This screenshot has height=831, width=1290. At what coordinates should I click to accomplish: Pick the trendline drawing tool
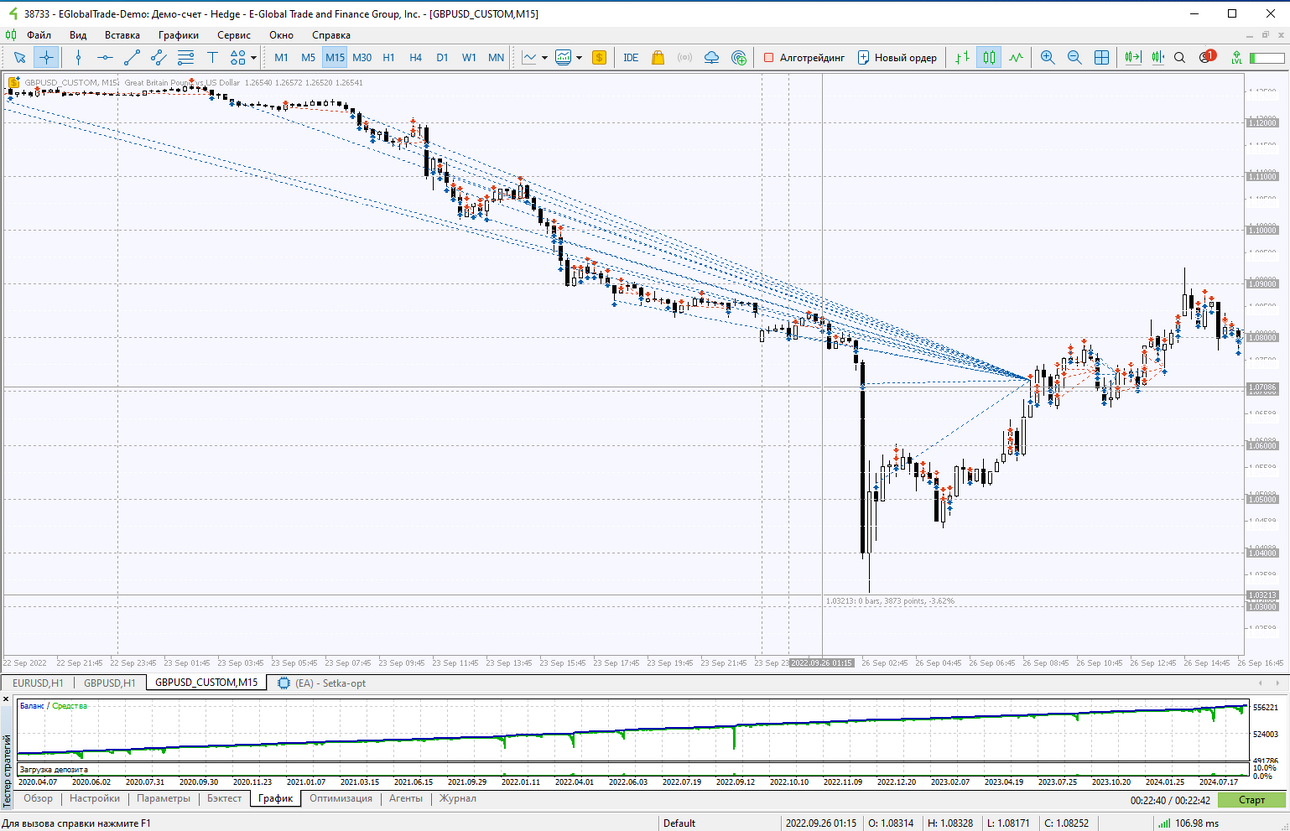(x=132, y=57)
